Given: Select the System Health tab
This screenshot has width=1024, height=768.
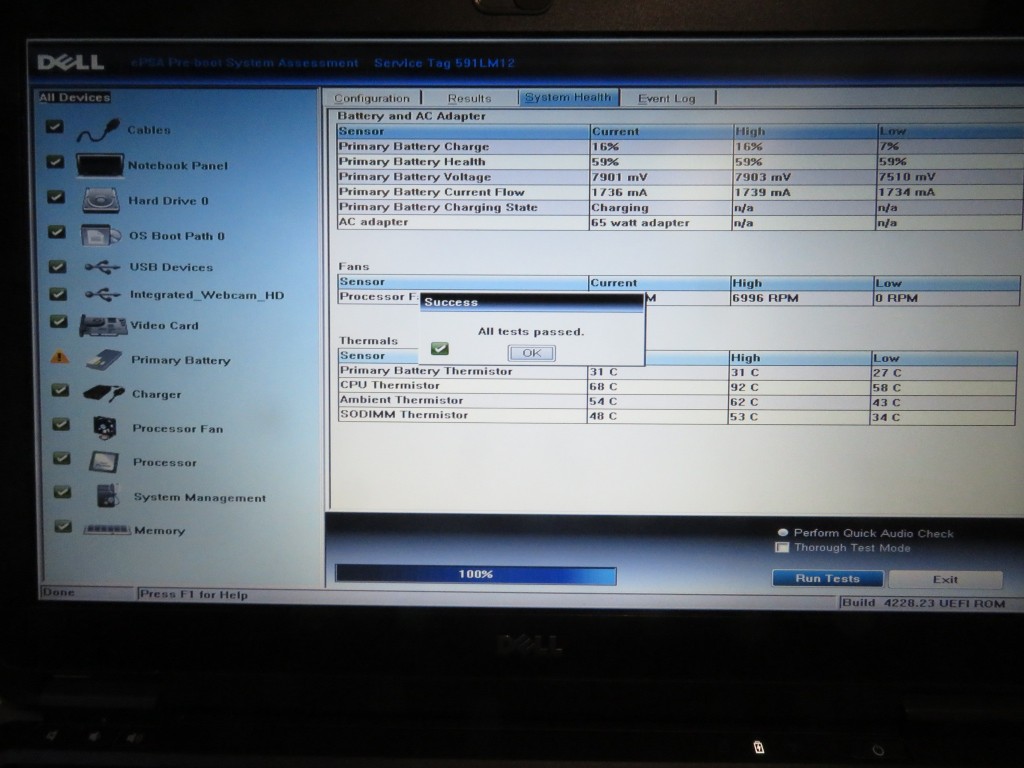Looking at the screenshot, I should [x=568, y=97].
